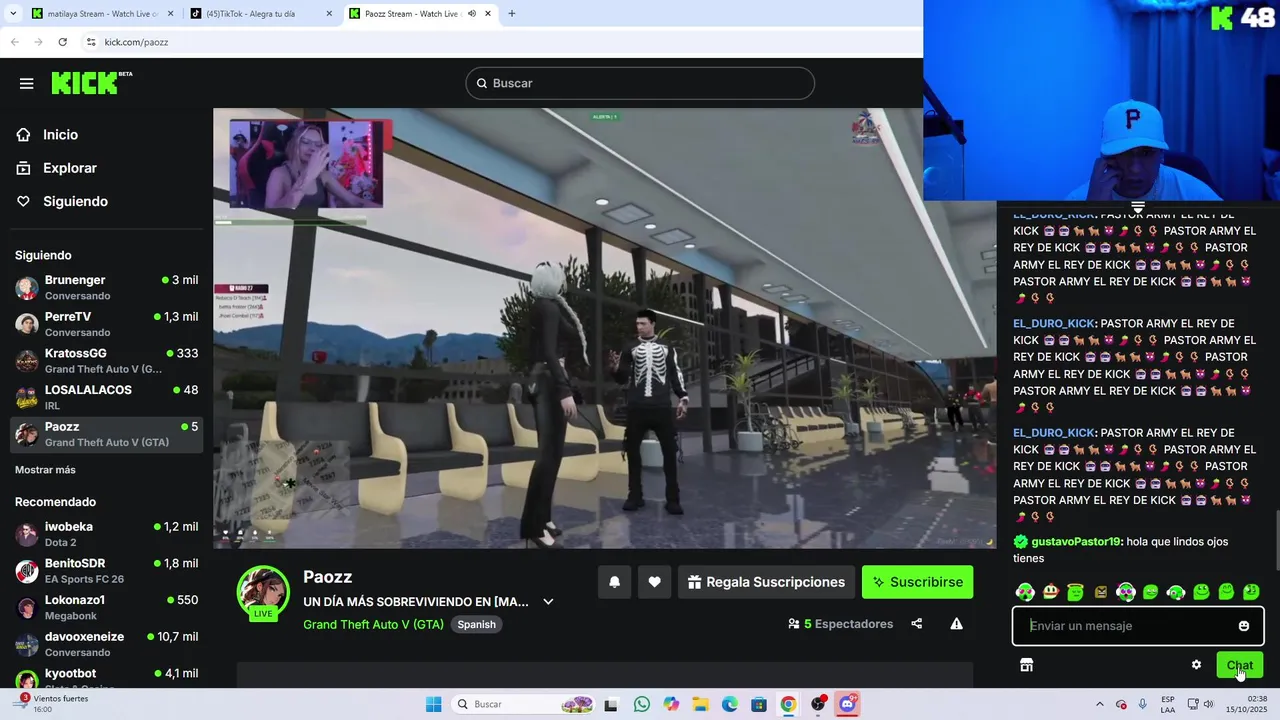
Task: Click Regala Suscripciones button
Action: click(x=766, y=582)
